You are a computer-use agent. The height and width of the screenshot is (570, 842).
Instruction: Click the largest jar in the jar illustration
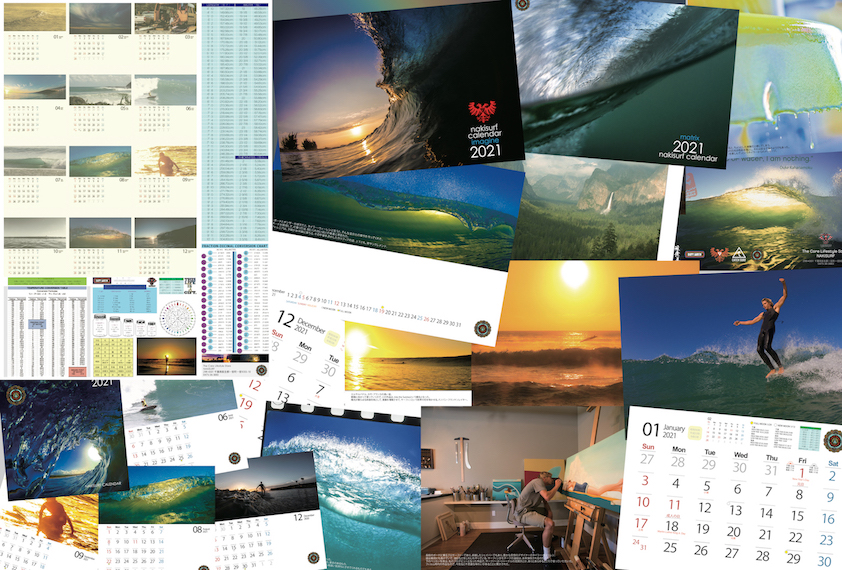tap(100, 326)
